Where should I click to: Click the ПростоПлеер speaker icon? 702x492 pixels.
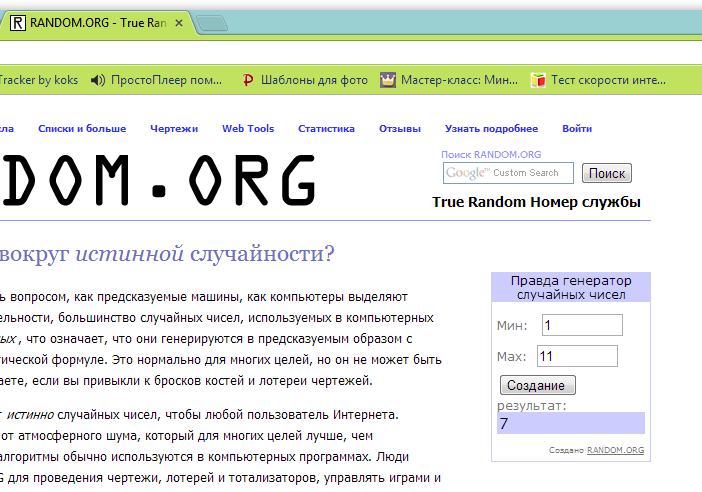[98, 80]
